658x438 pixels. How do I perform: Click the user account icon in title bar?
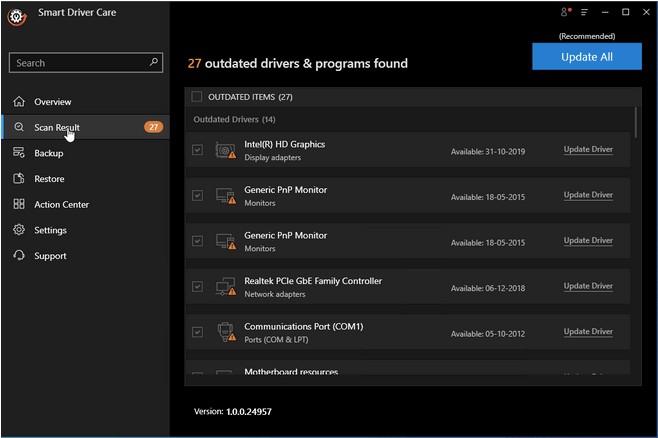click(566, 12)
